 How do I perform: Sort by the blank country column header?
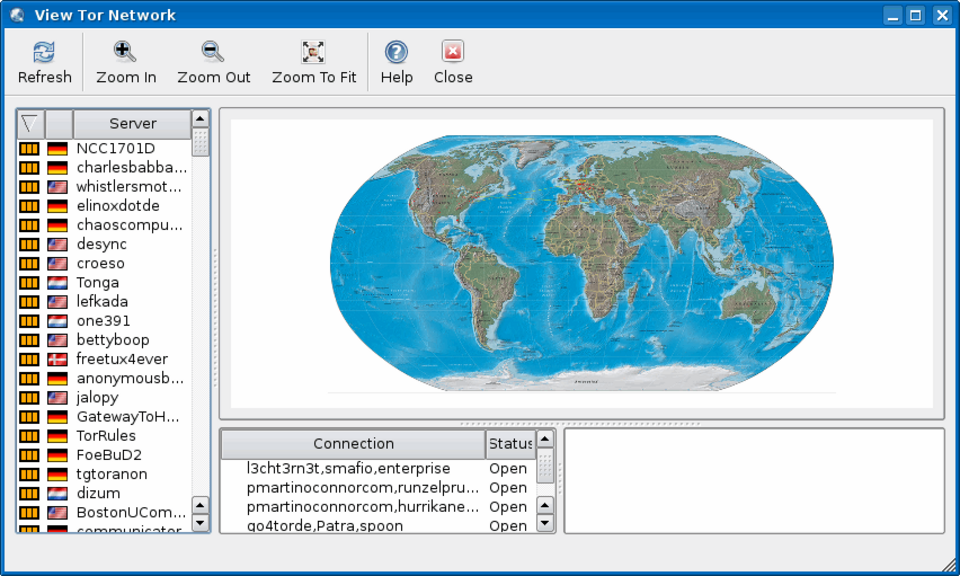click(x=59, y=124)
